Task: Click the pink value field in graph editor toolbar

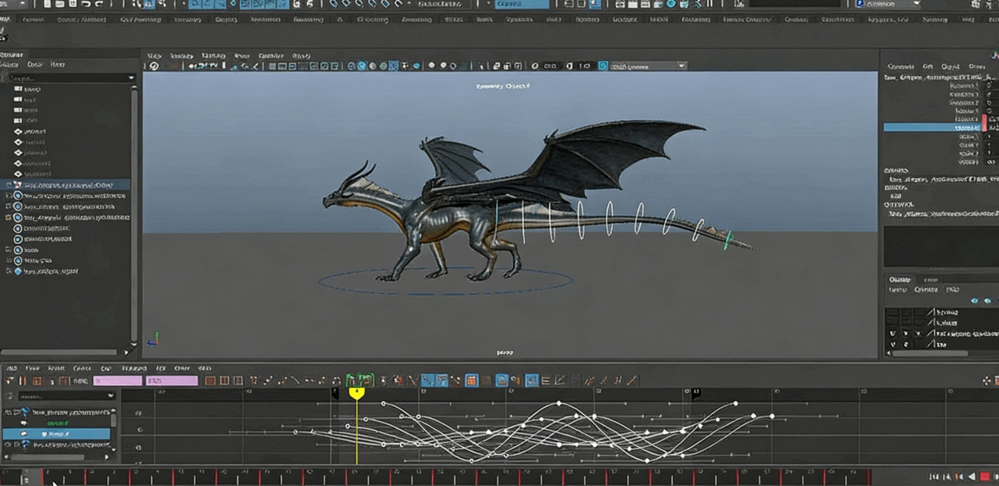Action: 118,381
